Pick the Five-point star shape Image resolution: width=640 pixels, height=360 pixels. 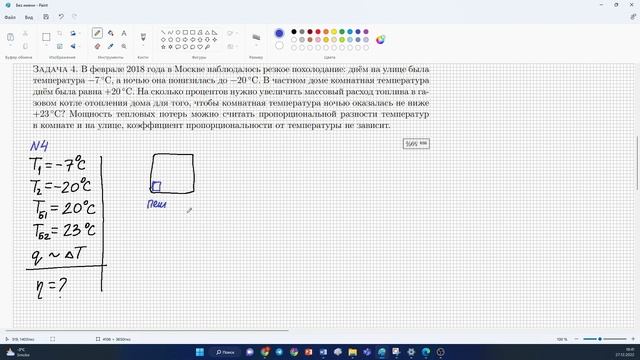(x=163, y=47)
